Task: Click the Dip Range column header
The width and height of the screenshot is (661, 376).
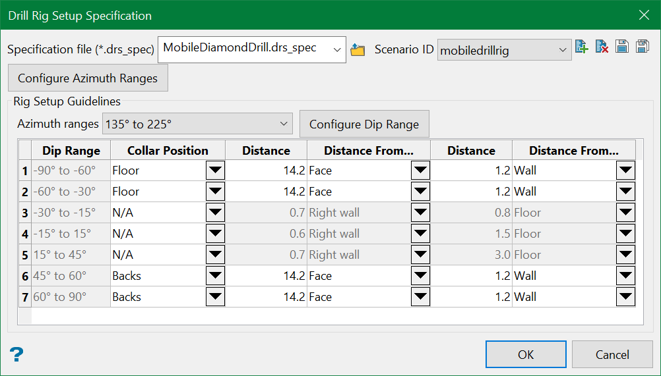Action: pyautogui.click(x=71, y=150)
